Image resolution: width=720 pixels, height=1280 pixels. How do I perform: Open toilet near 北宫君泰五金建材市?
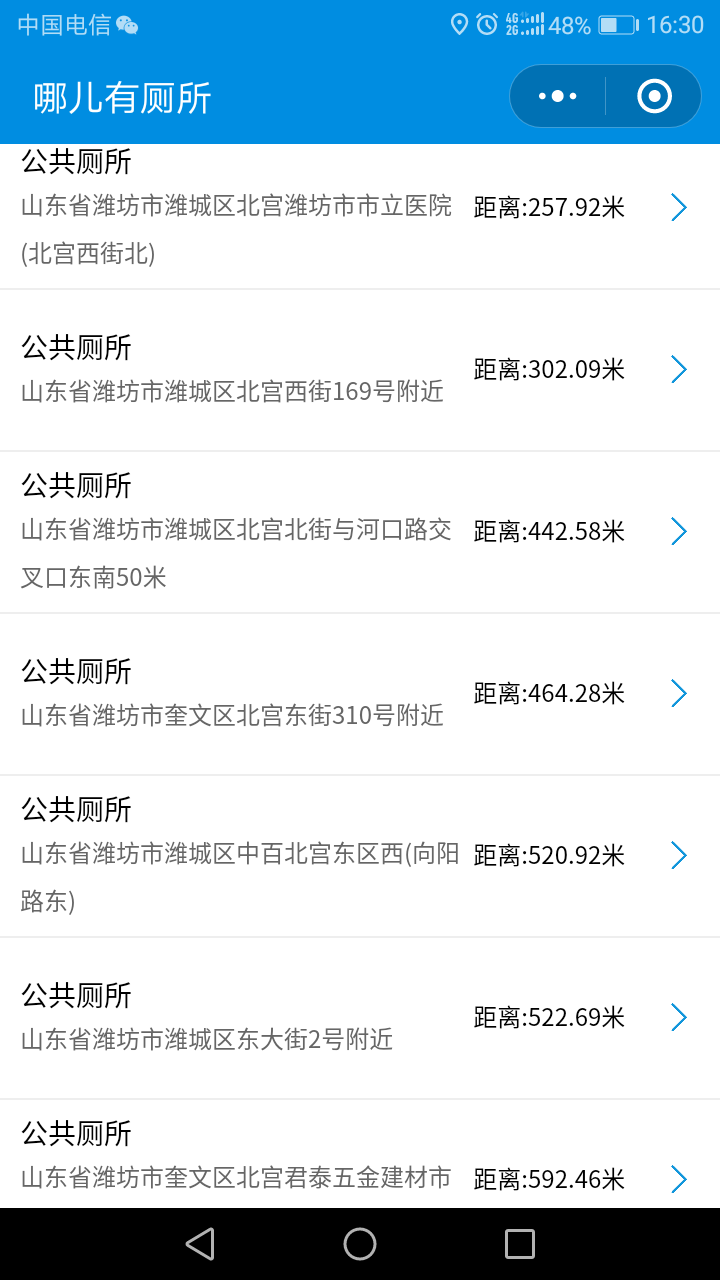tap(360, 1154)
